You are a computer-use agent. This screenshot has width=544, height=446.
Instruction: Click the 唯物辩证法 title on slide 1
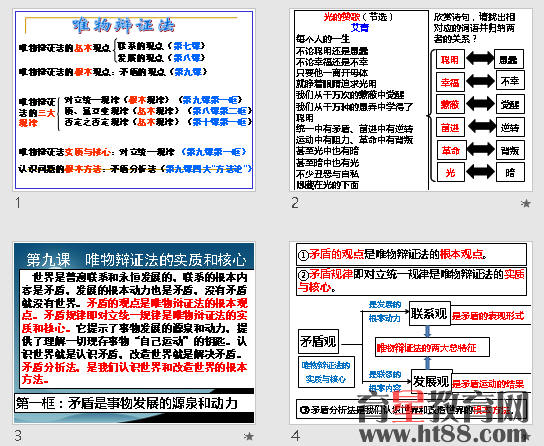pos(124,25)
